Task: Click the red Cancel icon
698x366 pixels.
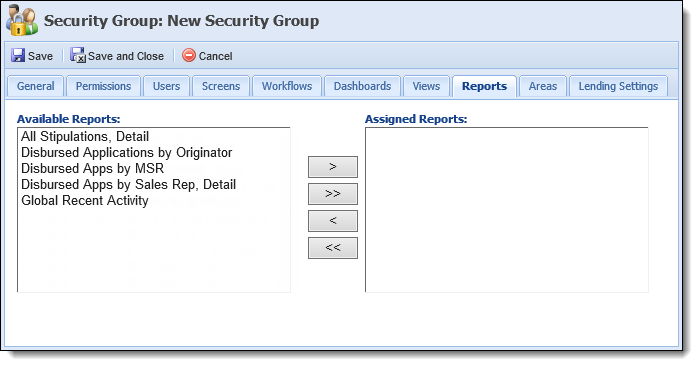Action: click(189, 55)
